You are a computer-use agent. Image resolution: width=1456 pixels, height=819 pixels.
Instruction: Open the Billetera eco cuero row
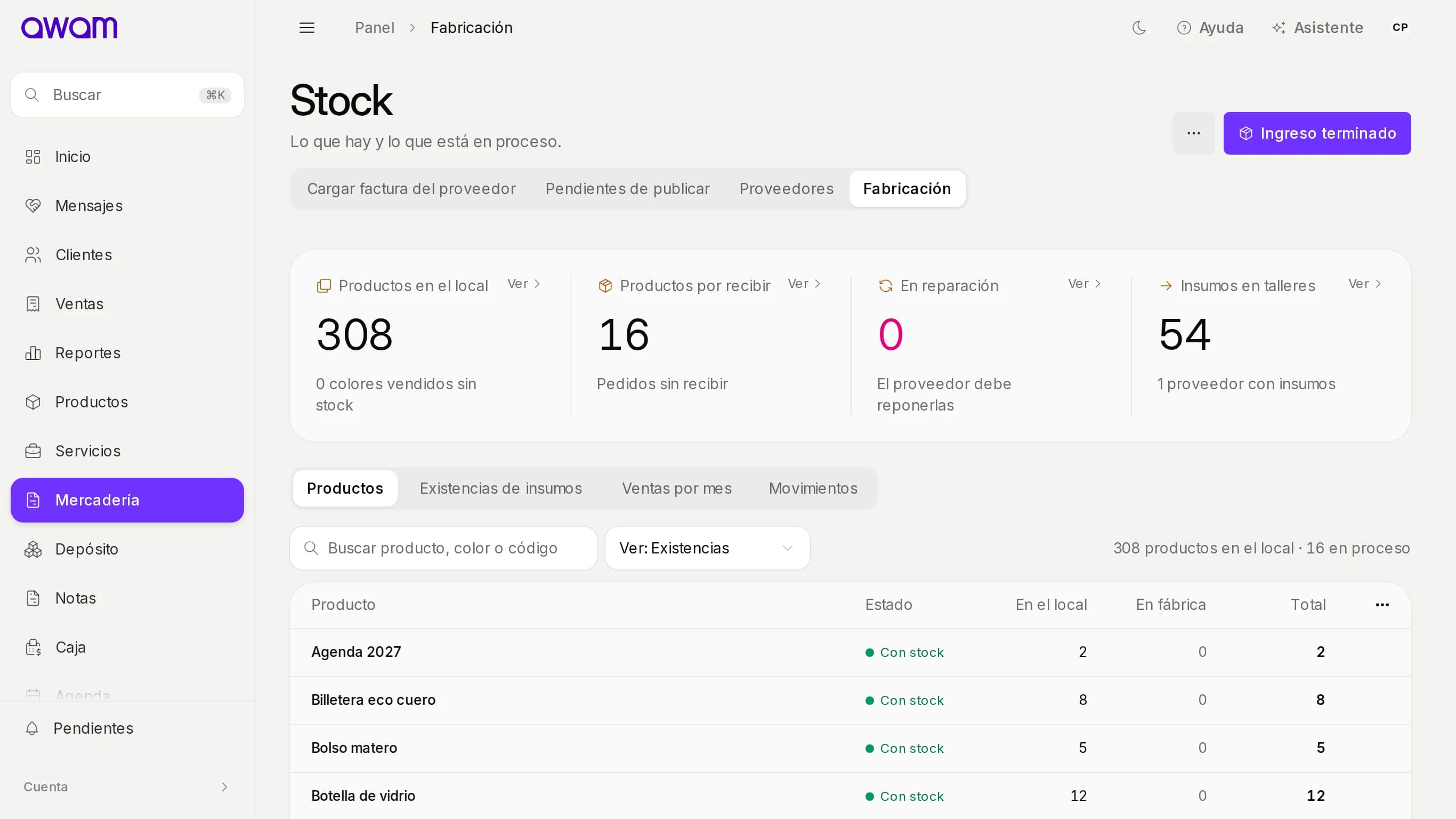click(850, 700)
